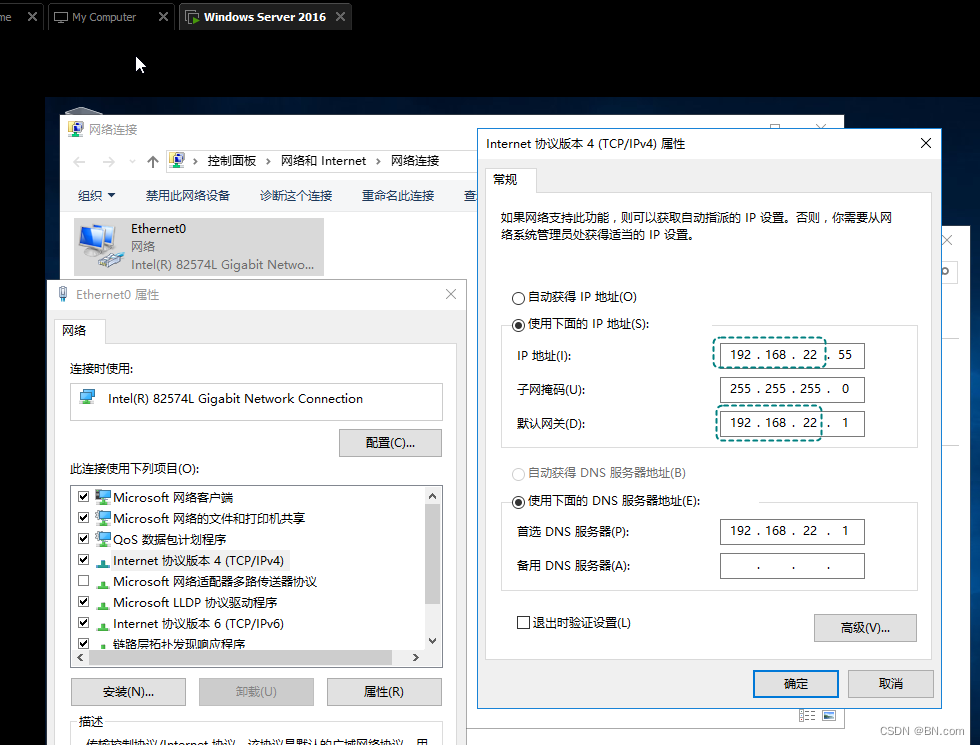Click the recent locations dropdown arrow
Viewport: 980px width, 745px height.
(132, 162)
